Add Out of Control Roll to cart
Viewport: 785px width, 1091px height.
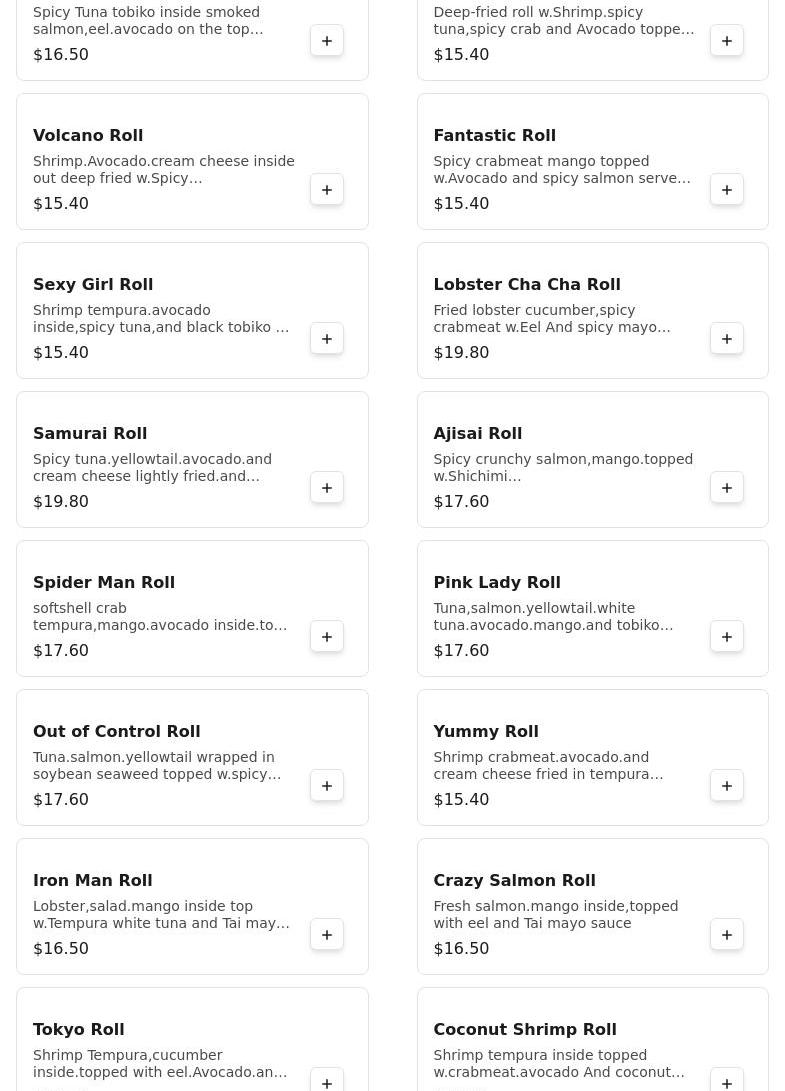(327, 786)
